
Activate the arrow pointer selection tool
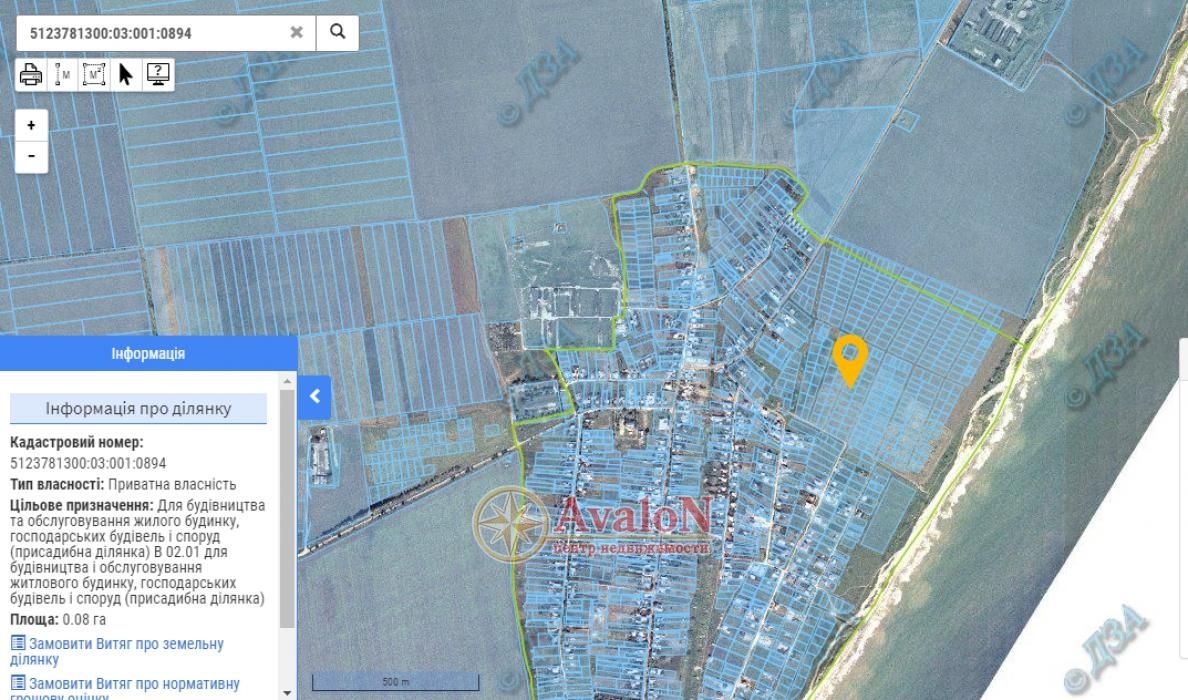(126, 74)
